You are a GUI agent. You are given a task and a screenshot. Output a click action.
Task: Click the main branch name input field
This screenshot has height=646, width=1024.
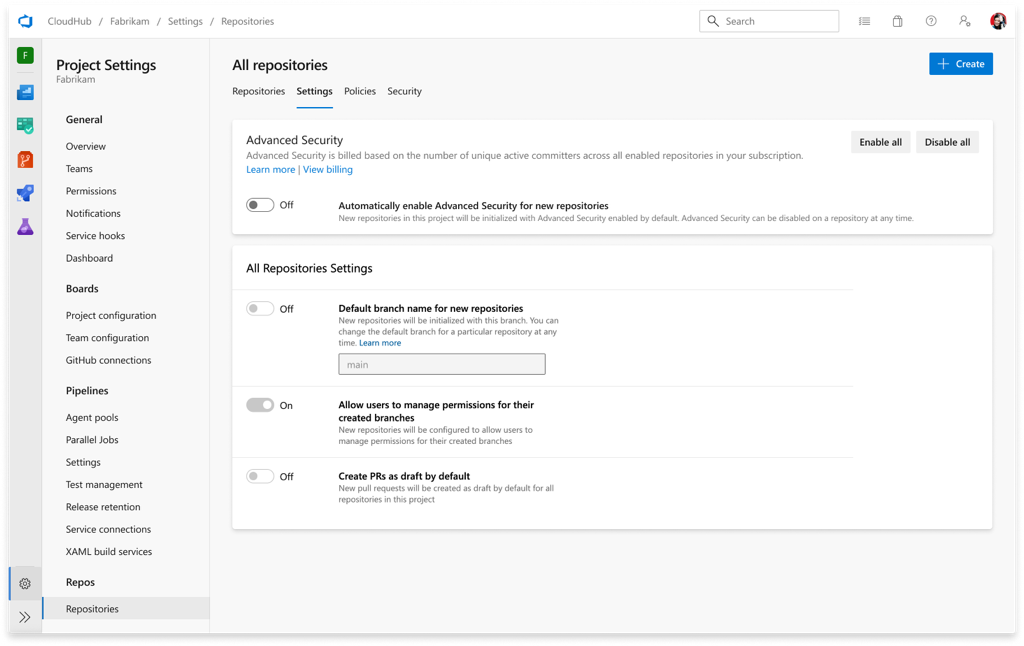pyautogui.click(x=441, y=363)
